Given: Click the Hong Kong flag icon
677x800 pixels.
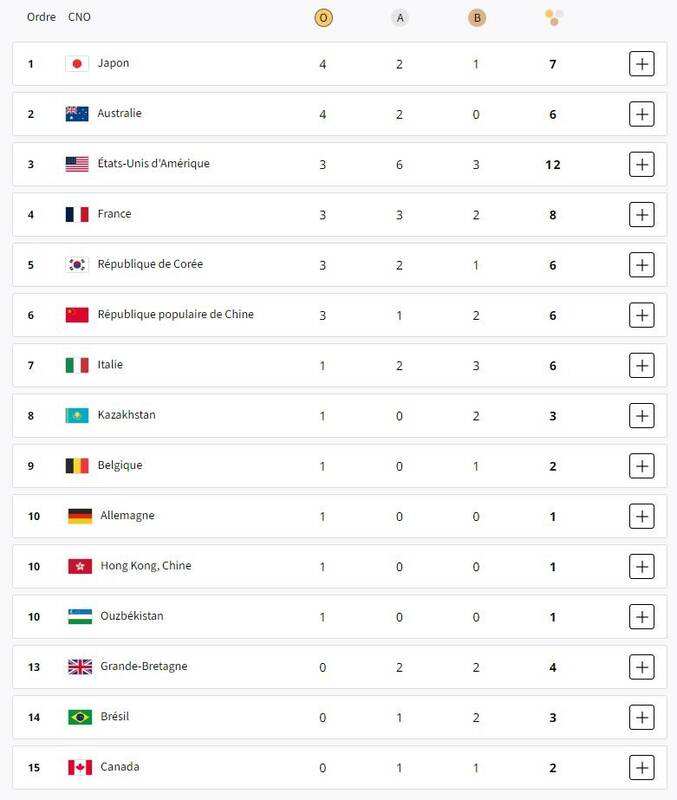Looking at the screenshot, I should 80,566.
